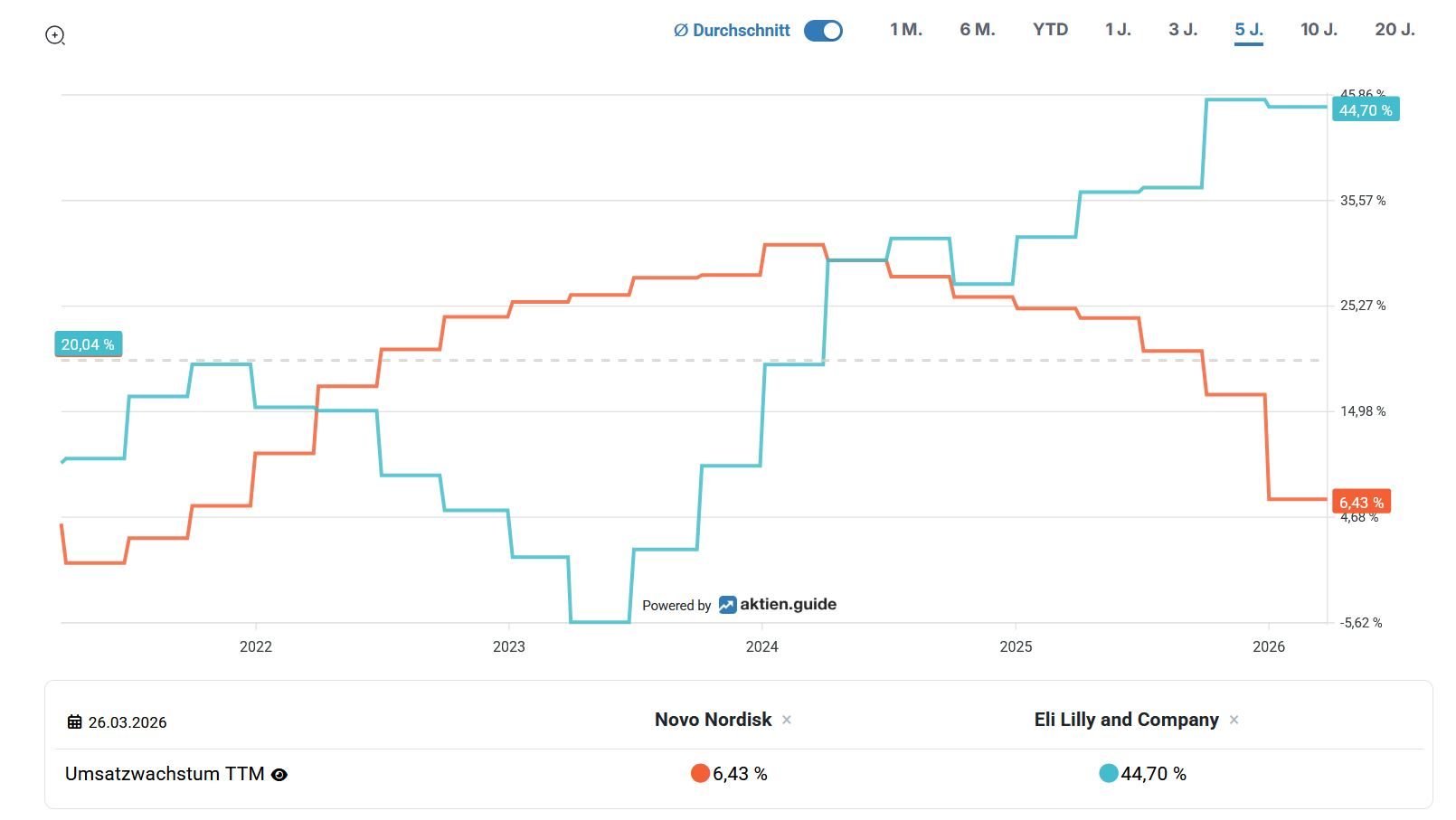Click the Umsatzwachstum TTM row label
This screenshot has height=820, width=1456.
pyautogui.click(x=165, y=774)
